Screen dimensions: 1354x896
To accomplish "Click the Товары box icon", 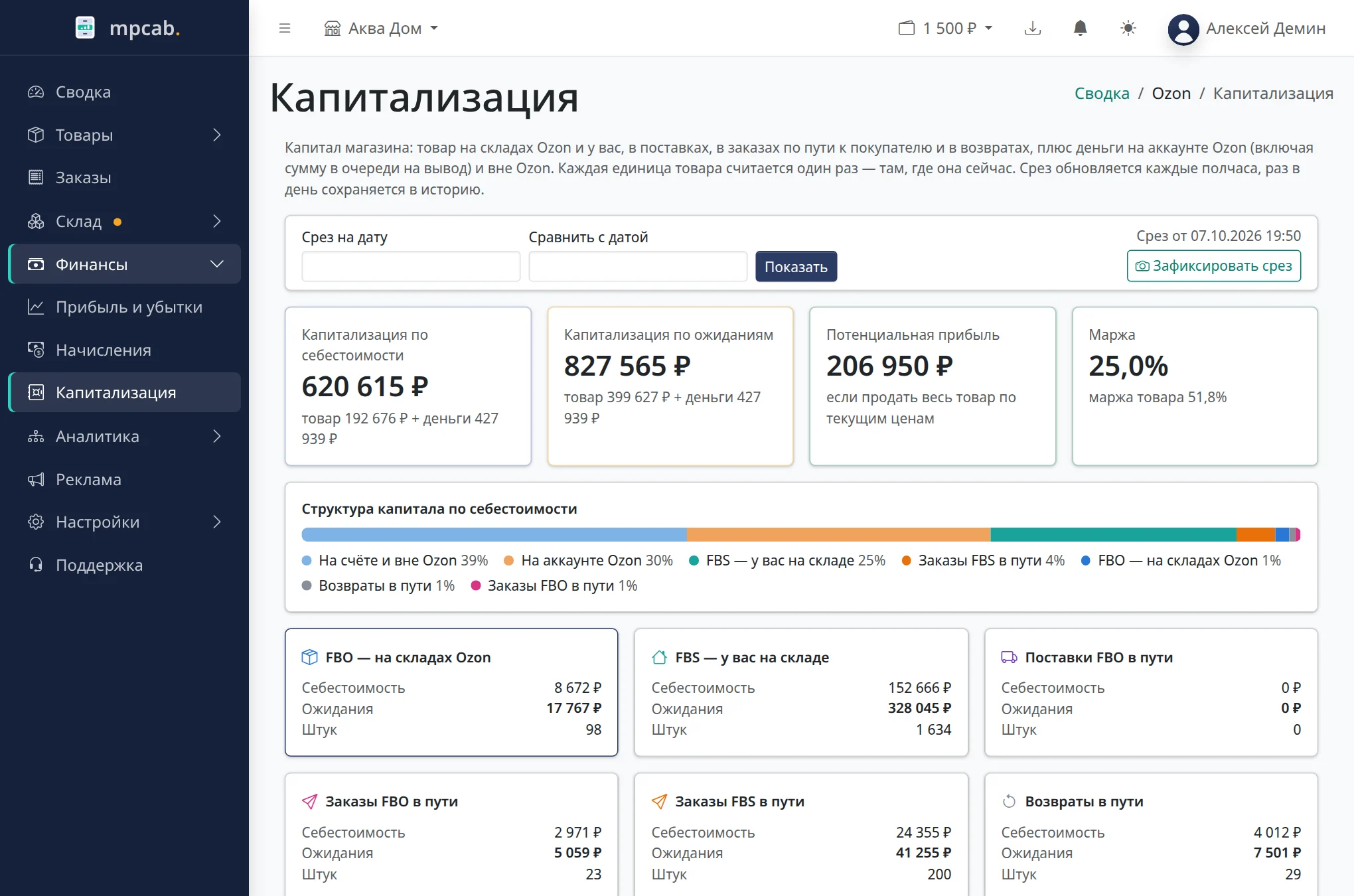I will click(x=36, y=135).
